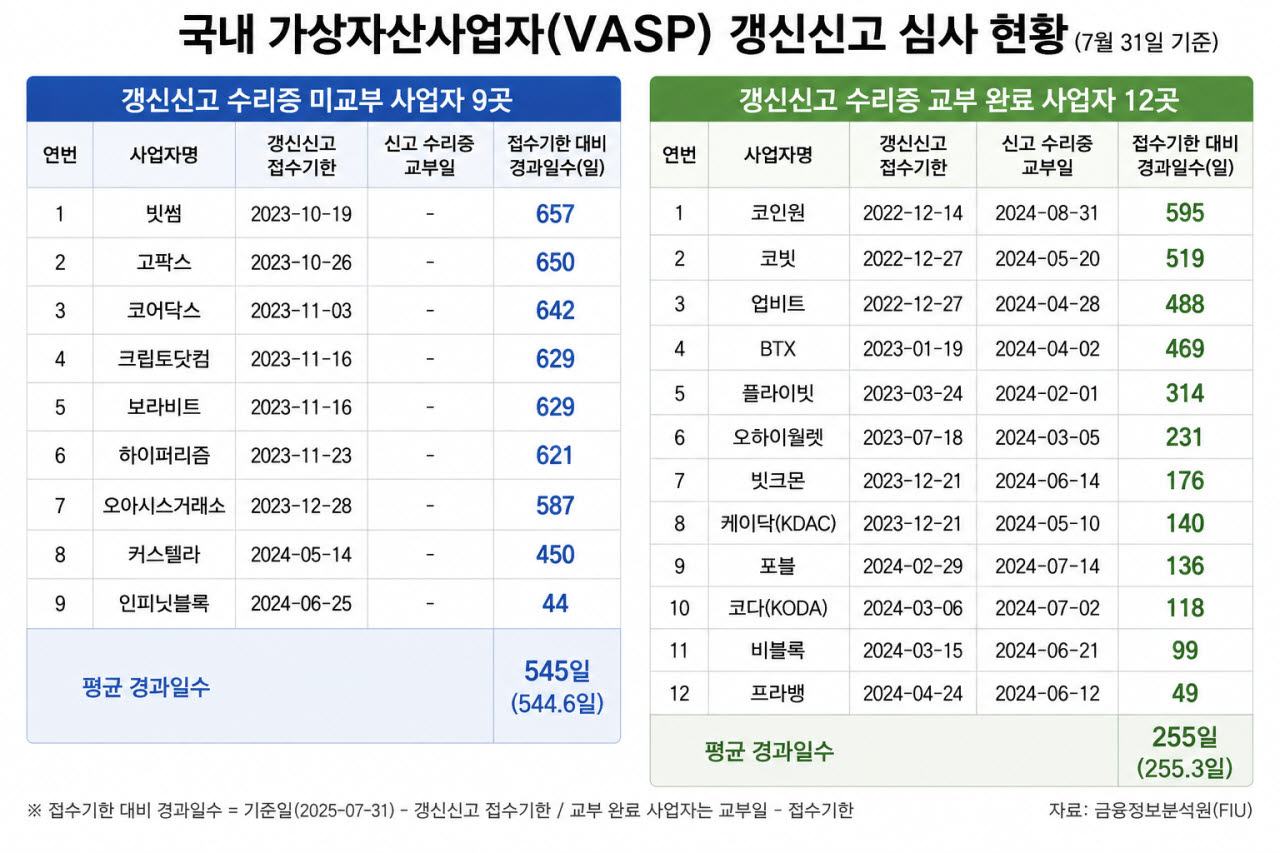Screen dimensions: 1280x853
Task: Click the date '2024-02-01'
Action: point(1047,393)
